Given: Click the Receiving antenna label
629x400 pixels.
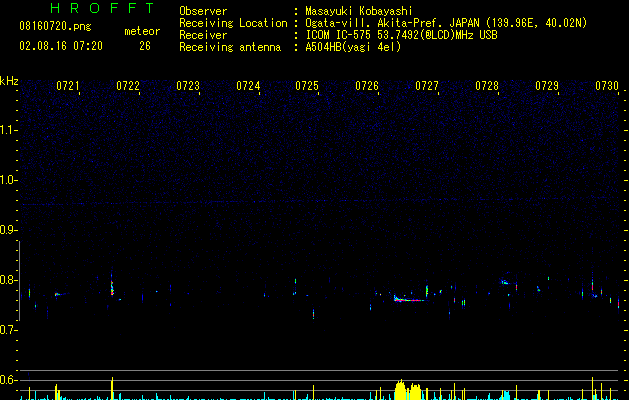Looking at the screenshot, I should coord(230,47).
